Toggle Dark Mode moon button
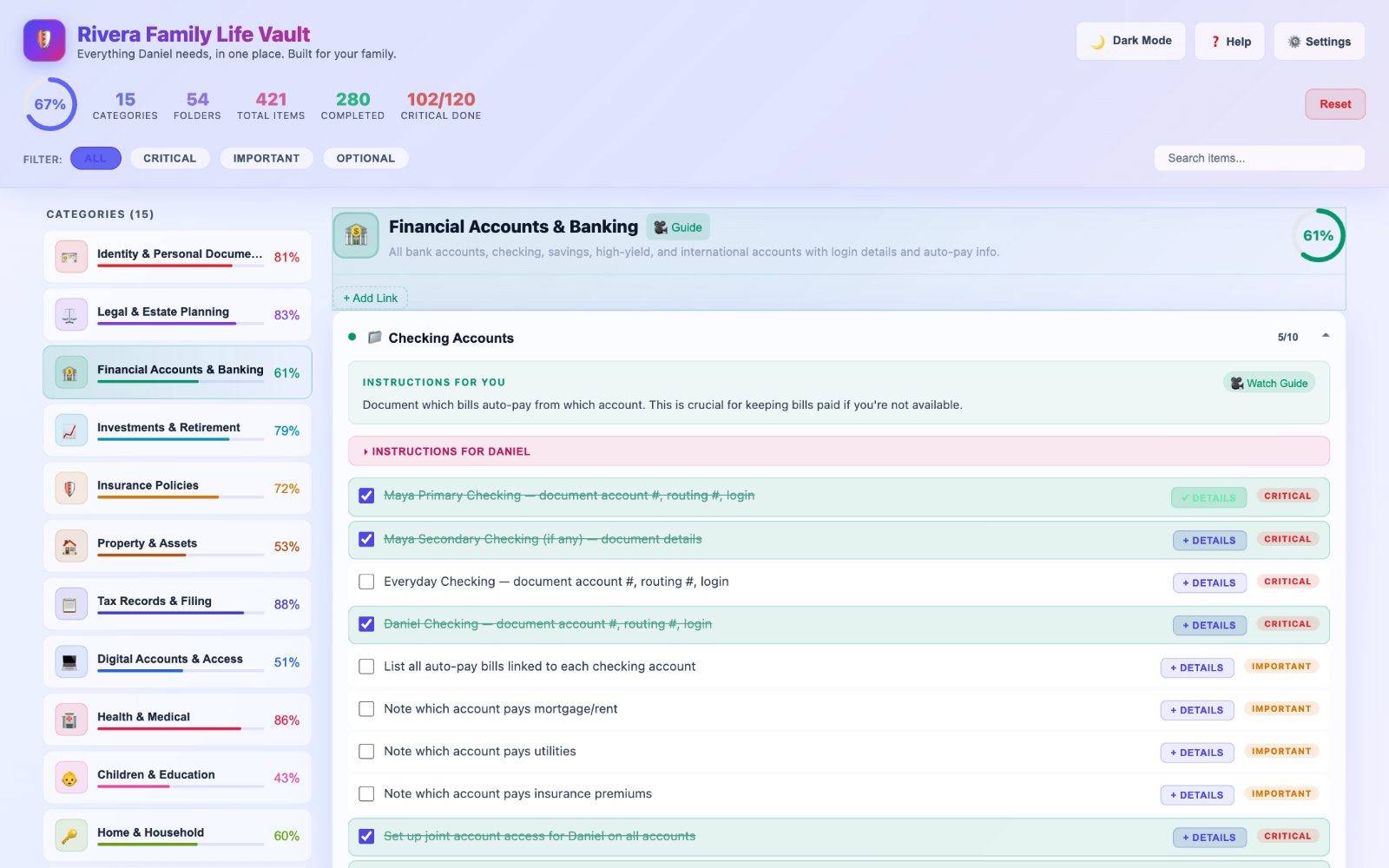This screenshot has height=868, width=1389. click(1131, 41)
